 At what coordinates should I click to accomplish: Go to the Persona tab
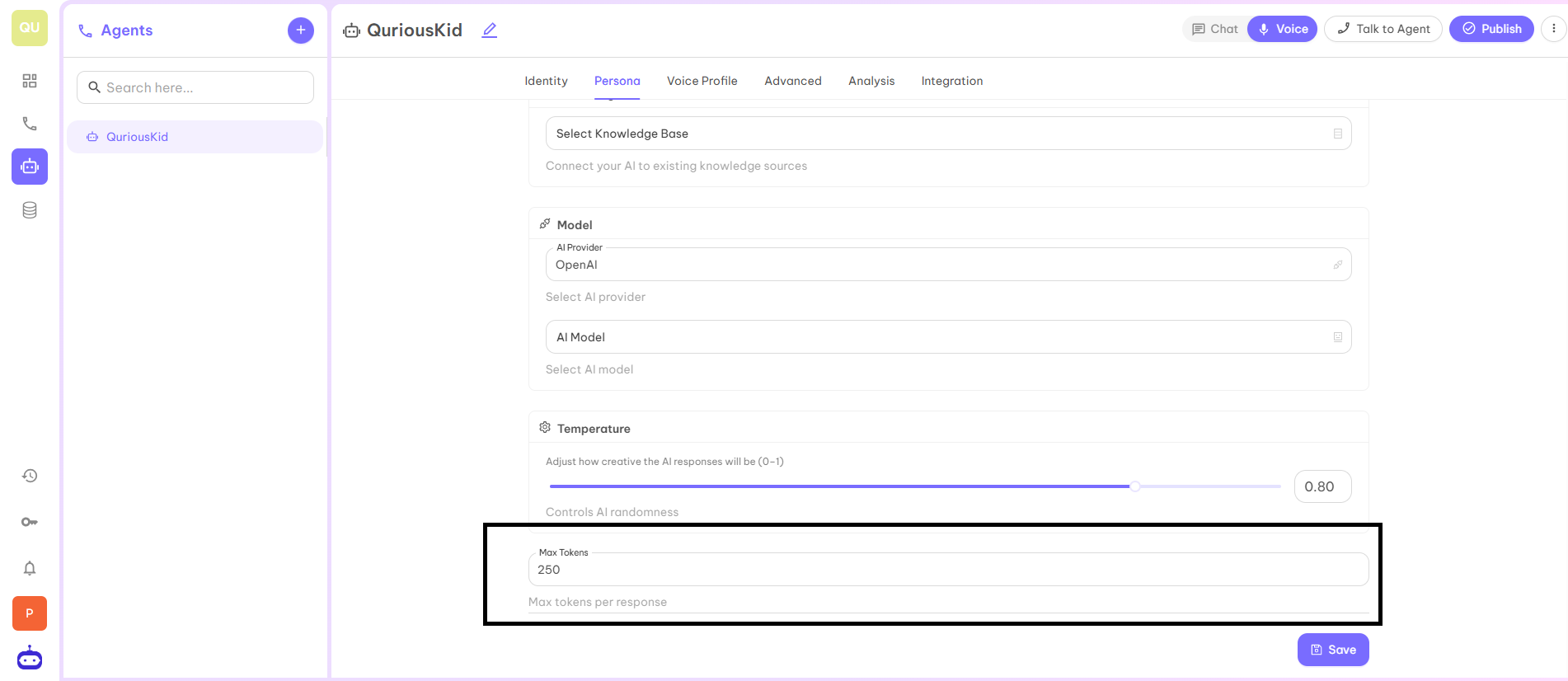tap(617, 81)
